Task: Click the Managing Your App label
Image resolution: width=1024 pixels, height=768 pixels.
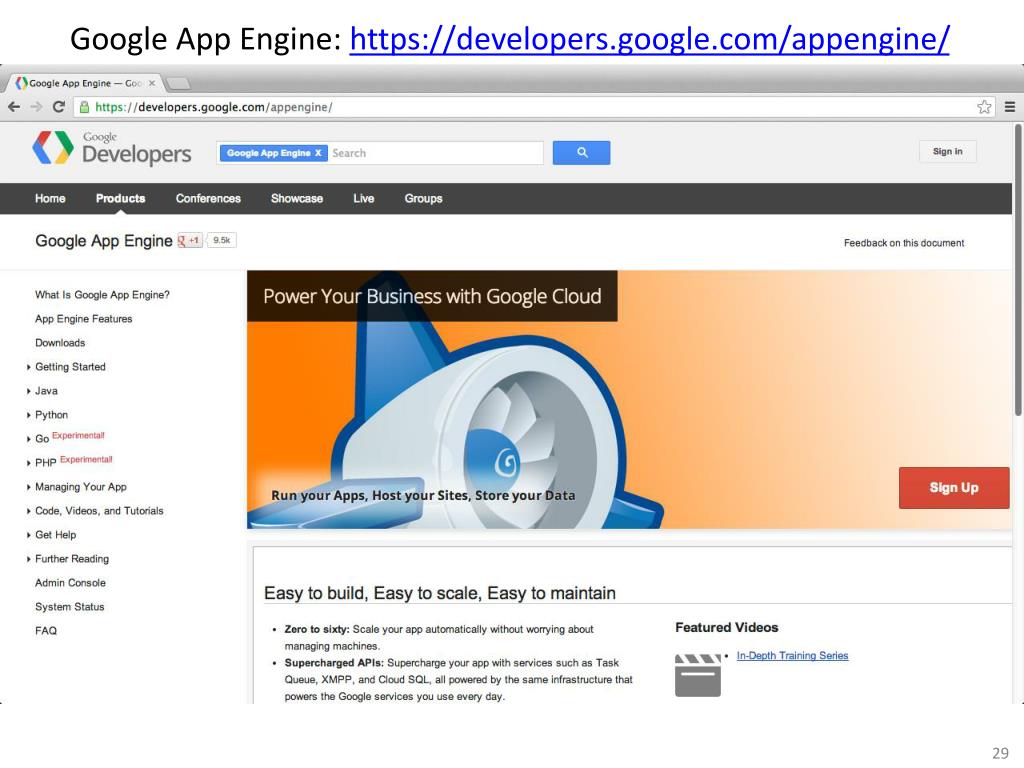Action: pyautogui.click(x=81, y=487)
